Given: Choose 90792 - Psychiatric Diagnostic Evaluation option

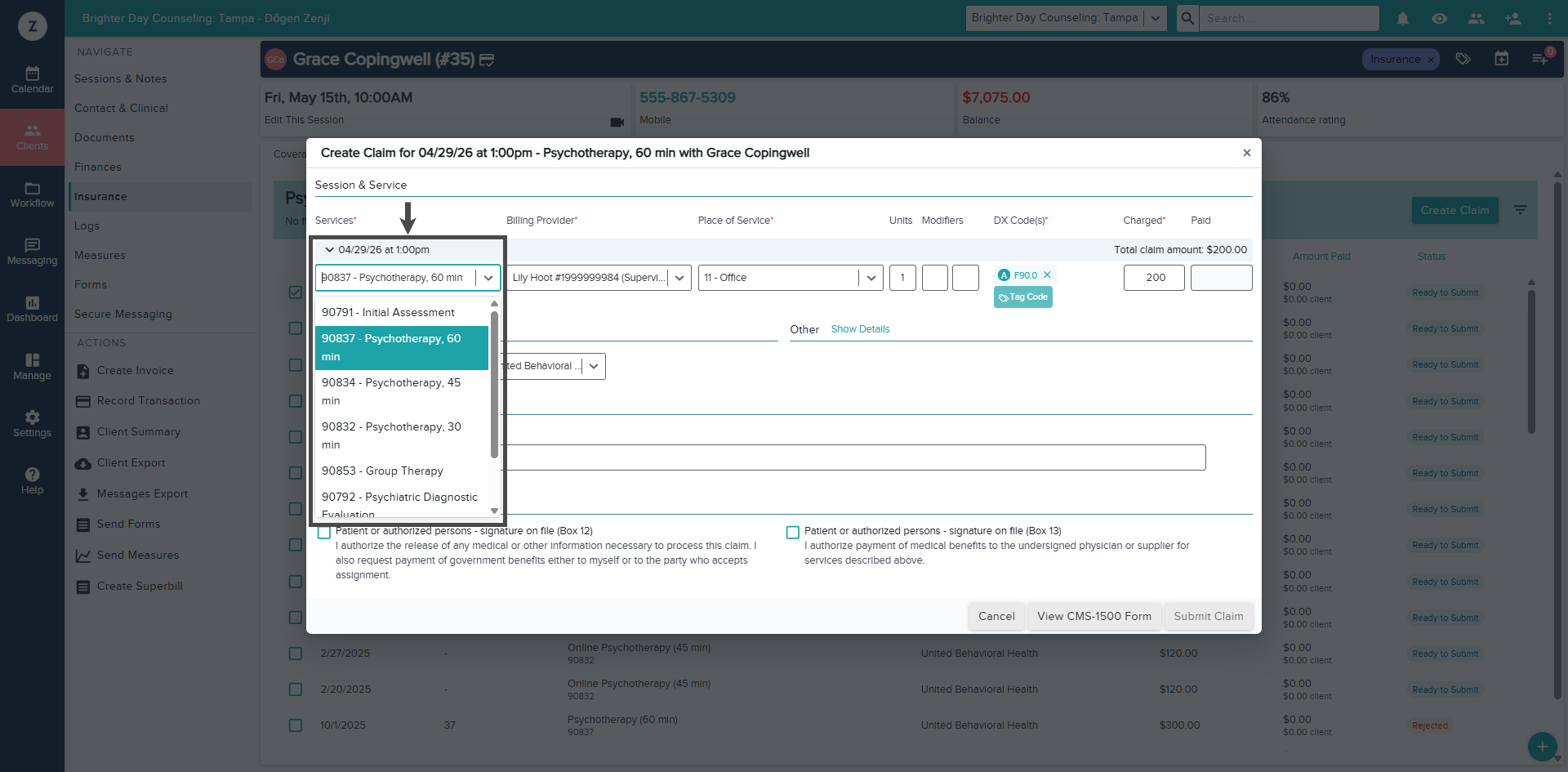Looking at the screenshot, I should tap(402, 502).
